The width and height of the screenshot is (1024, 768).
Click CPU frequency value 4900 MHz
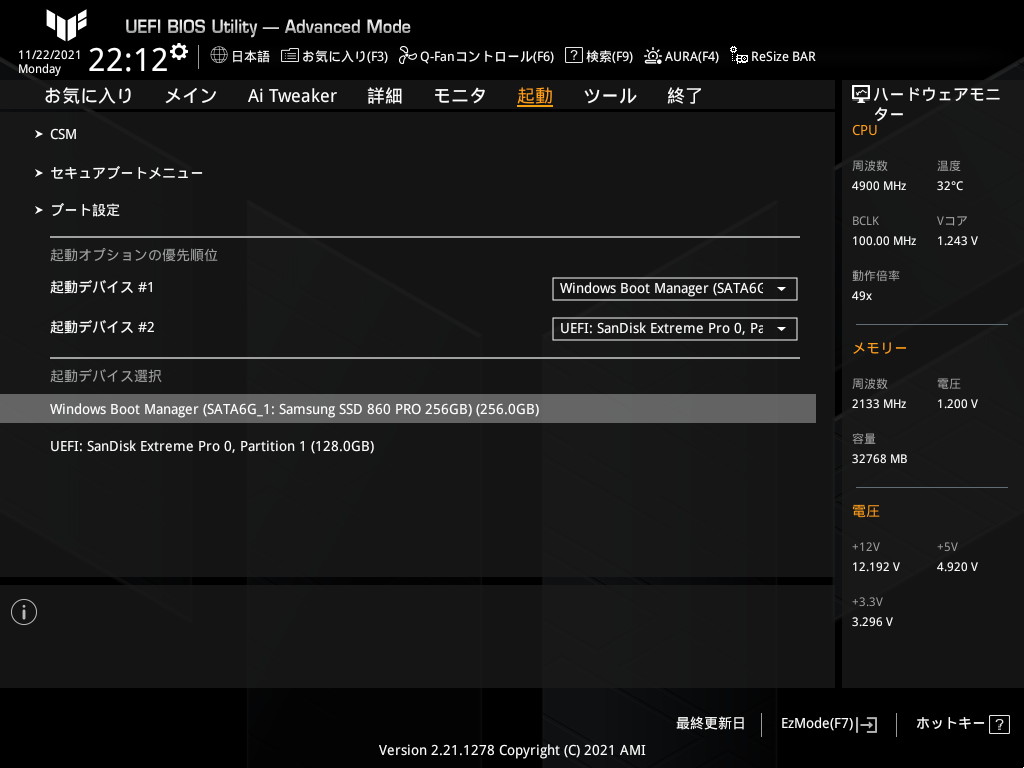(879, 186)
